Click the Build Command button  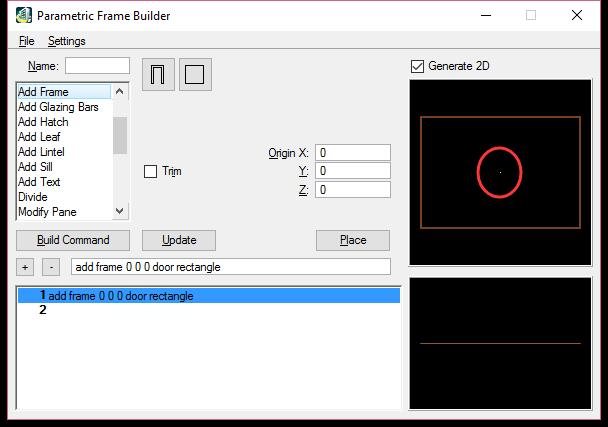click(73, 240)
